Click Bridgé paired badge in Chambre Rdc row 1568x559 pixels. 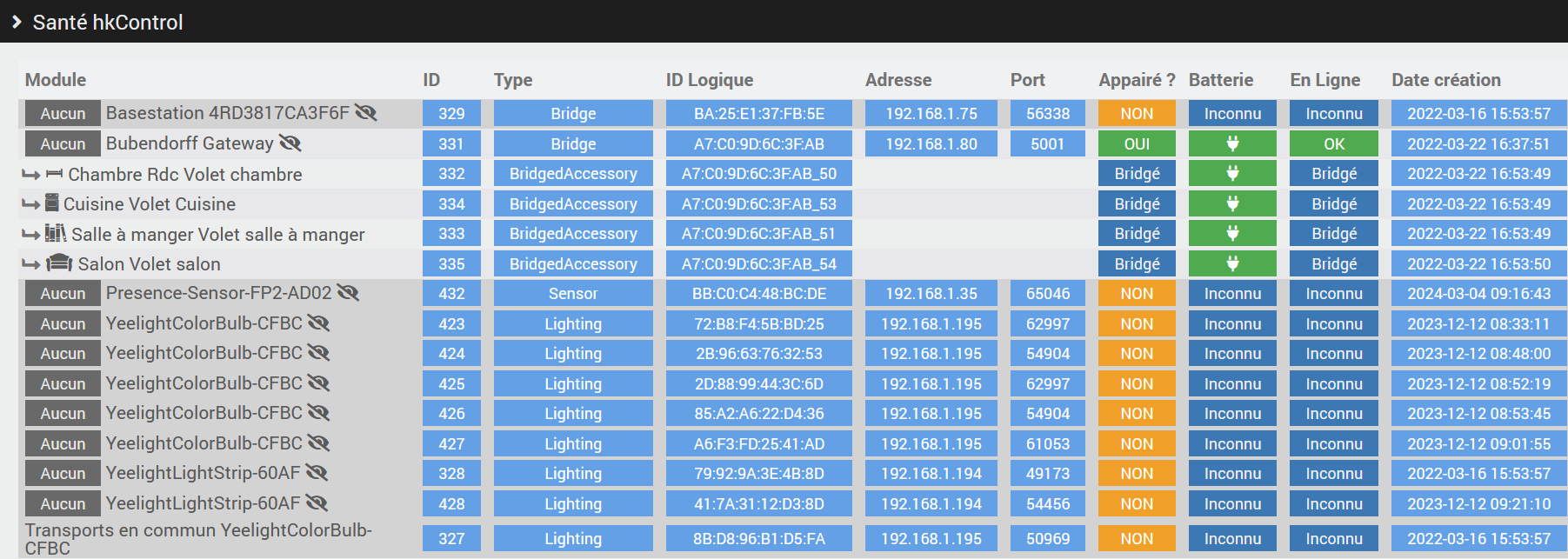coord(1137,173)
